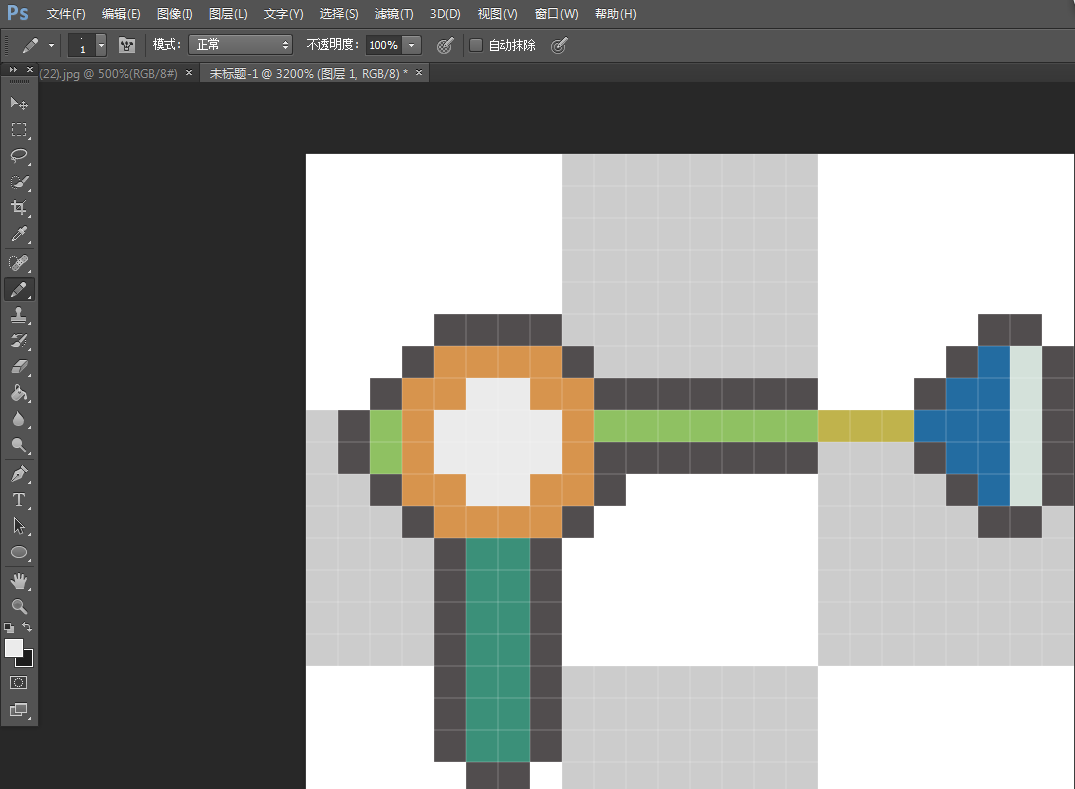This screenshot has width=1075, height=789.
Task: Expand the toolbox panel double arrows
Action: pos(13,69)
